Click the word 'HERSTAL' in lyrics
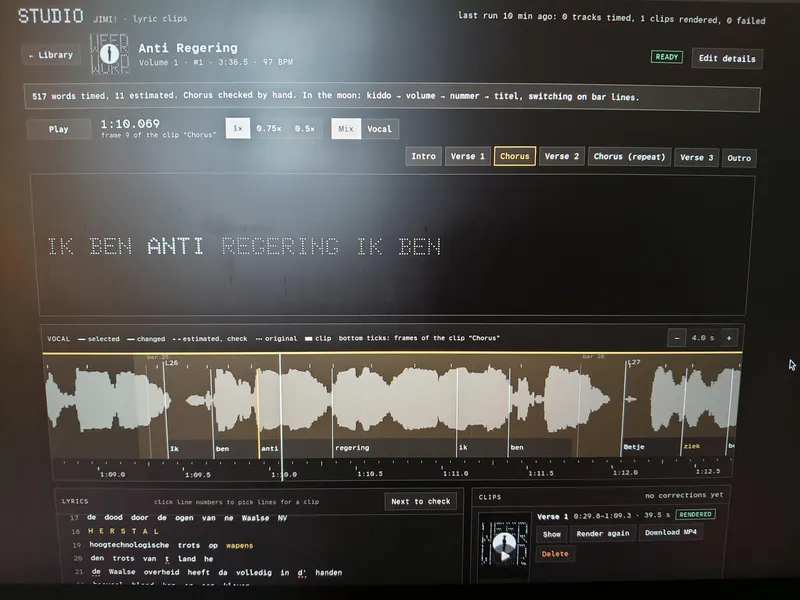The width and height of the screenshot is (800, 600). click(x=123, y=531)
